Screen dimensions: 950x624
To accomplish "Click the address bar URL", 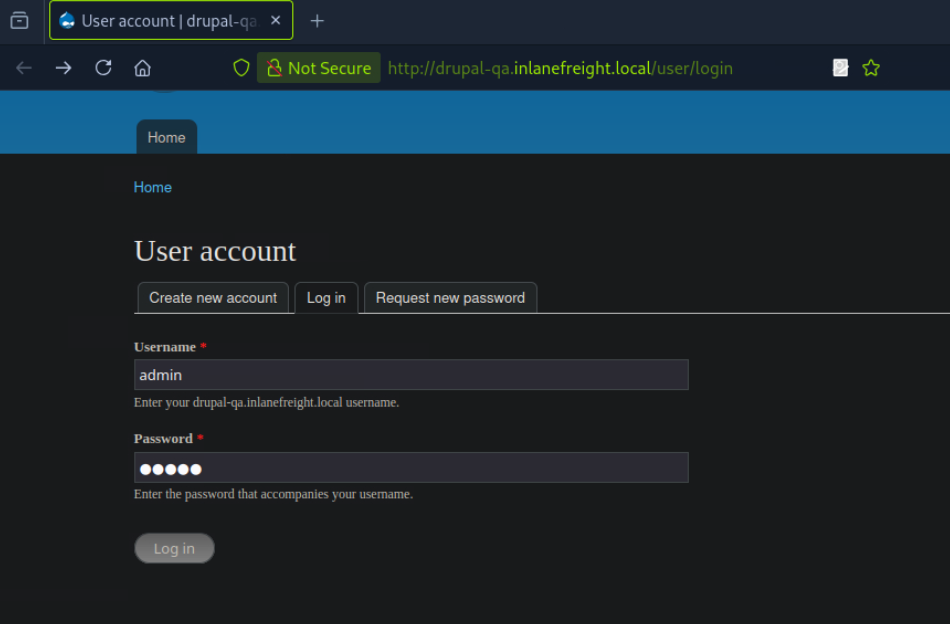I will tap(560, 68).
